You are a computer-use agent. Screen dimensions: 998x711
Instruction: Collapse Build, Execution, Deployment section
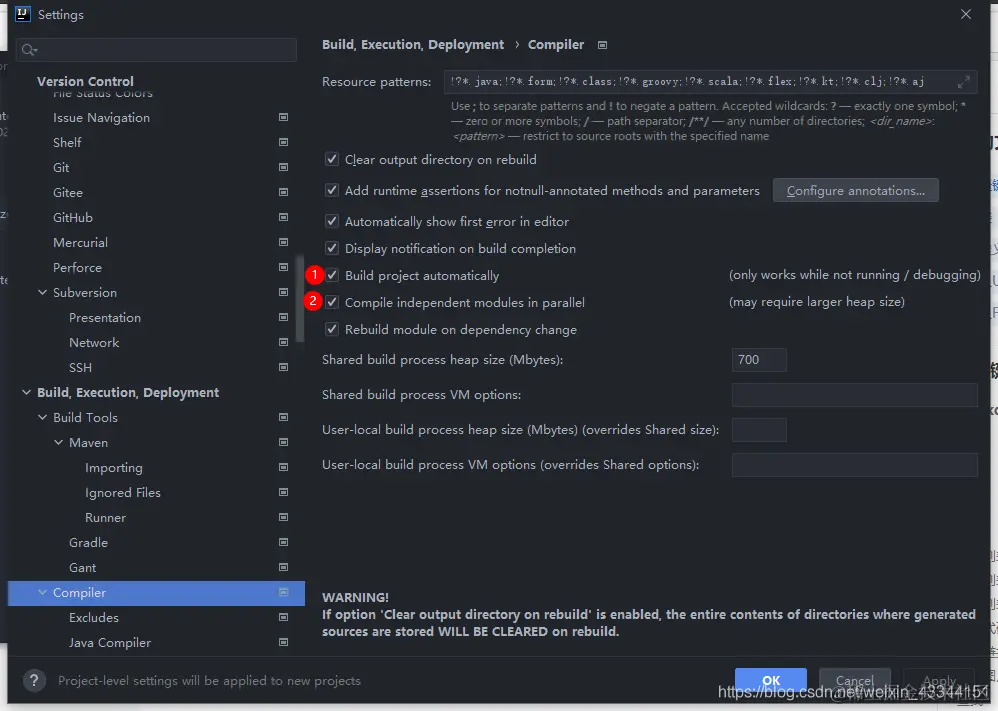[27, 392]
